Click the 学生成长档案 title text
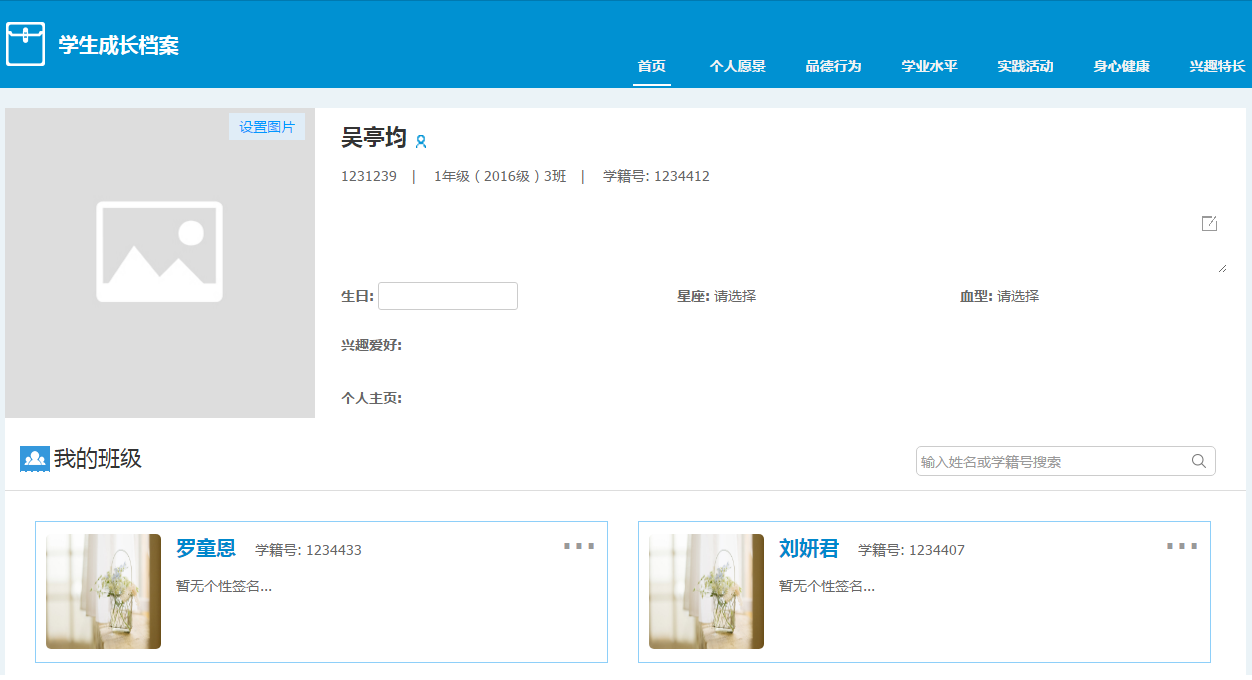 (x=119, y=45)
